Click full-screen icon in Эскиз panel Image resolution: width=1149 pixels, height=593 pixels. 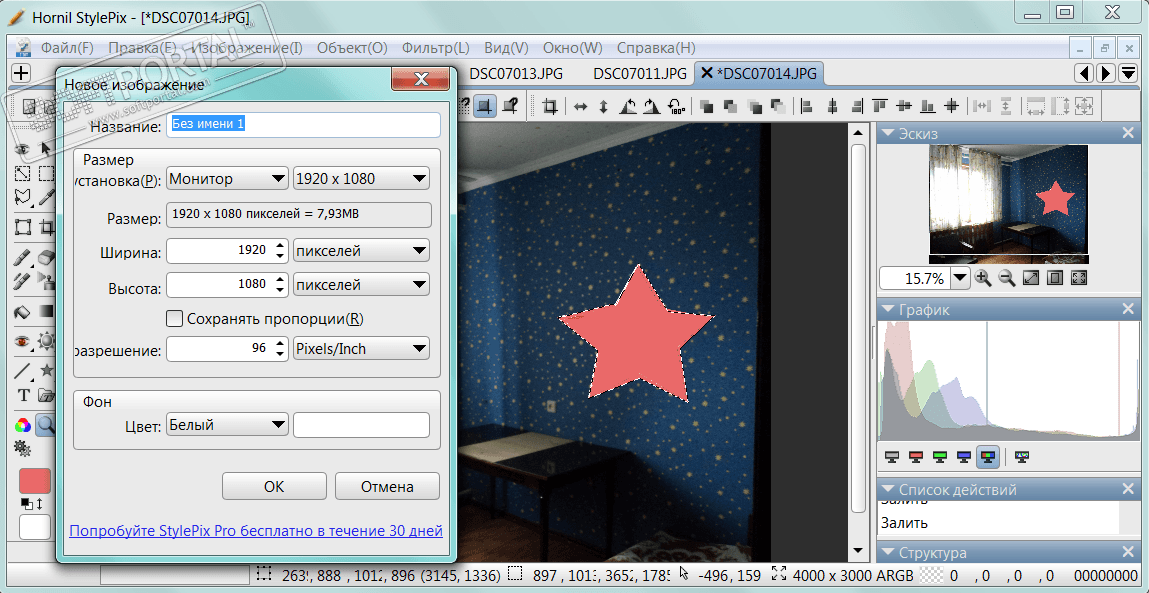(x=1079, y=278)
